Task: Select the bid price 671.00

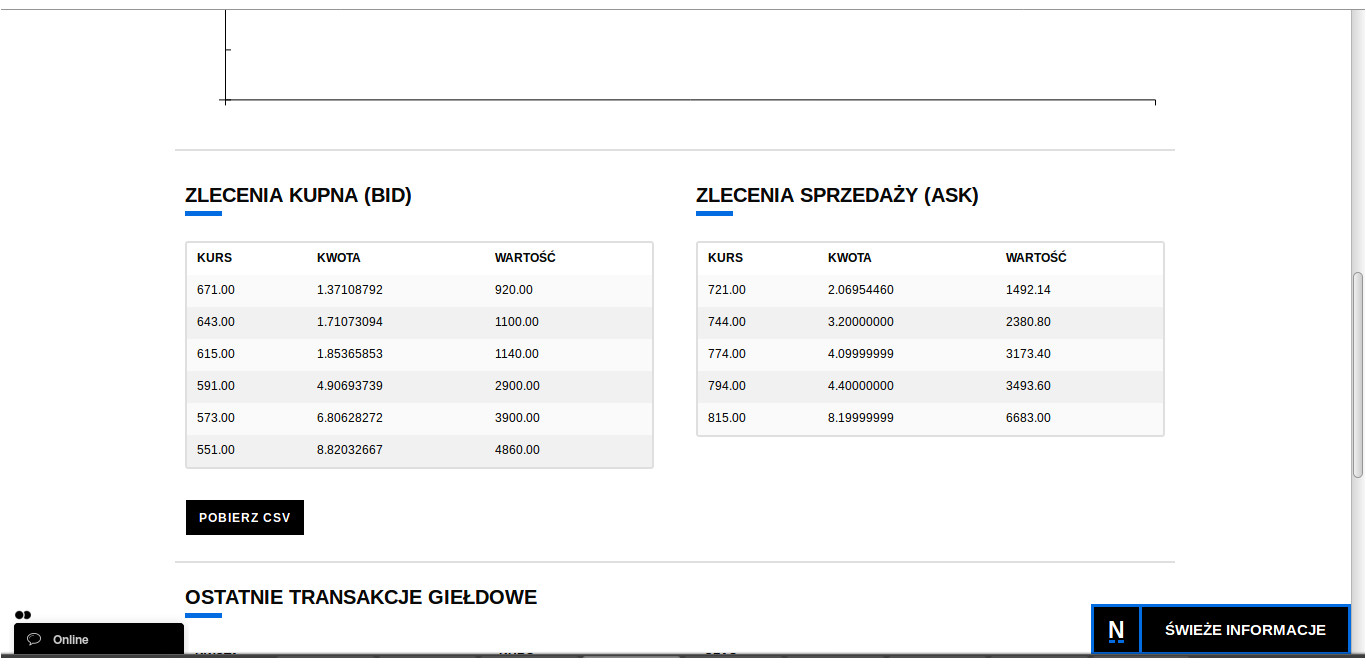Action: click(216, 290)
